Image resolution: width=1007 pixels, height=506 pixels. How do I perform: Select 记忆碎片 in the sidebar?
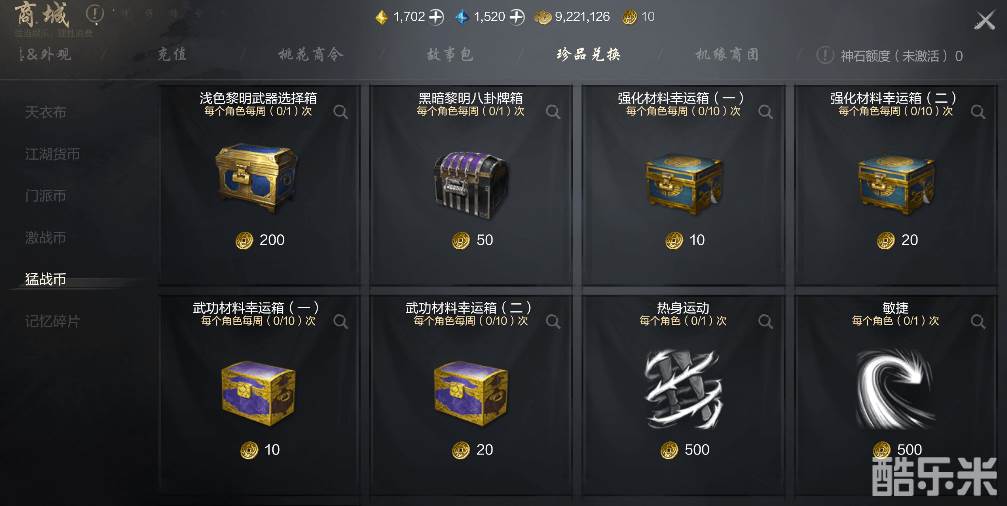pos(53,321)
